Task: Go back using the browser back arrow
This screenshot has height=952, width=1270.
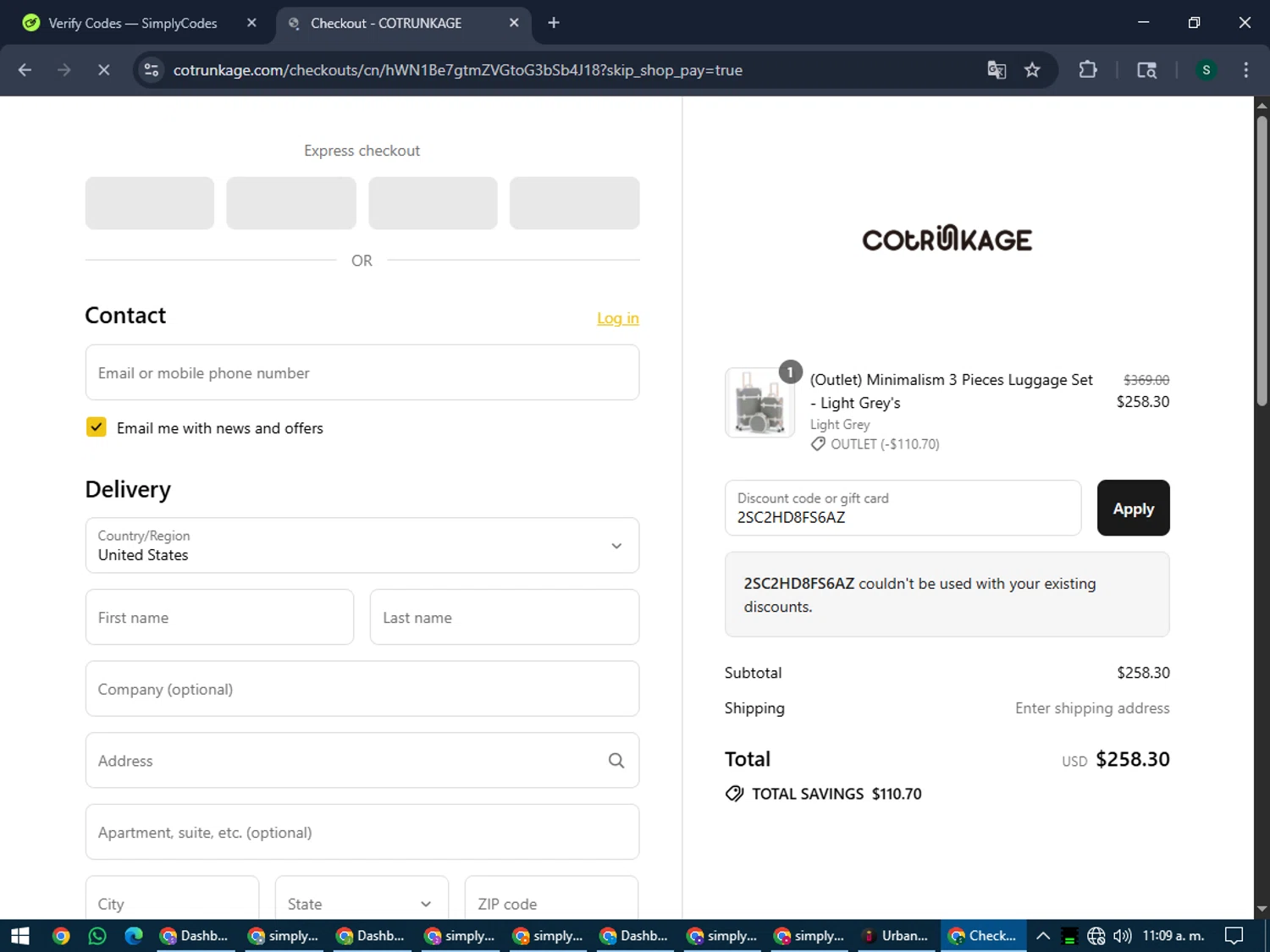Action: click(25, 70)
